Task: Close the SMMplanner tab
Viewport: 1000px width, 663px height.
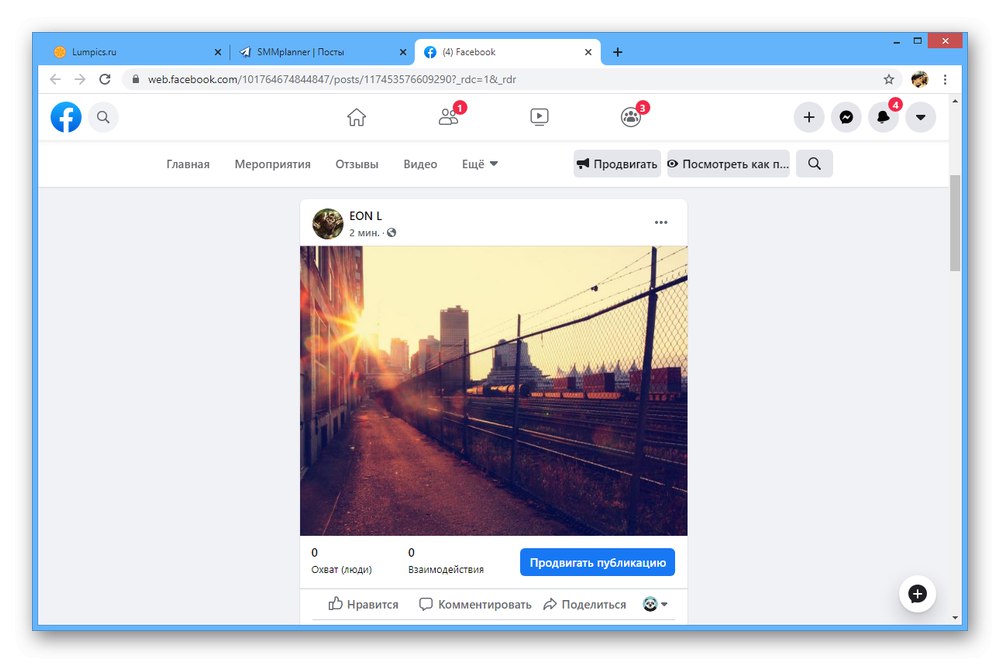Action: pos(402,52)
